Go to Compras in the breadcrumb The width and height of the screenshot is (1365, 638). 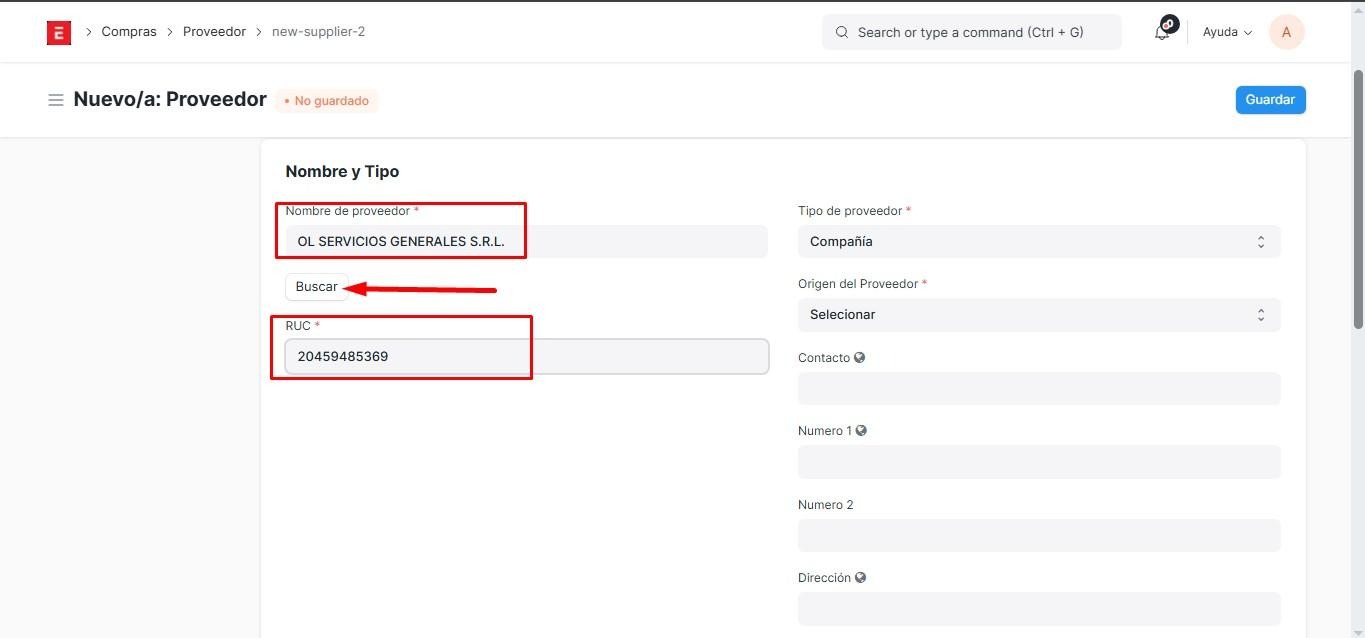coord(129,32)
